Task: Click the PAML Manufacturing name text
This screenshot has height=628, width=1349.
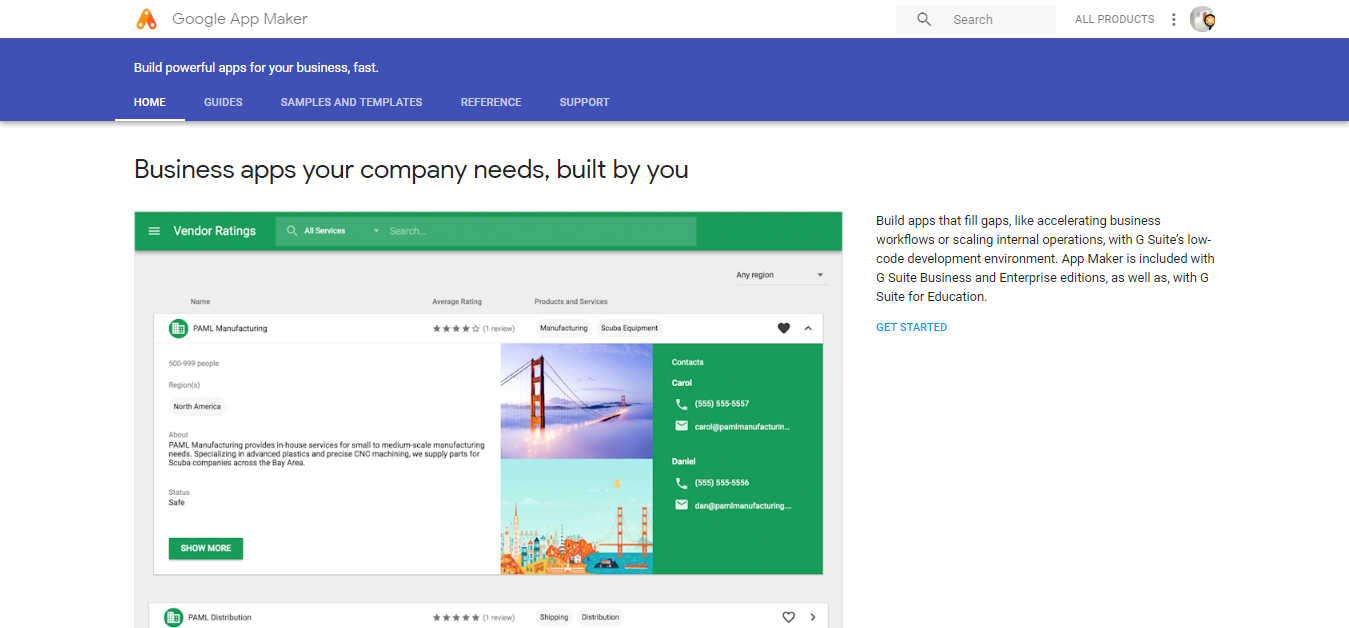Action: [228, 328]
